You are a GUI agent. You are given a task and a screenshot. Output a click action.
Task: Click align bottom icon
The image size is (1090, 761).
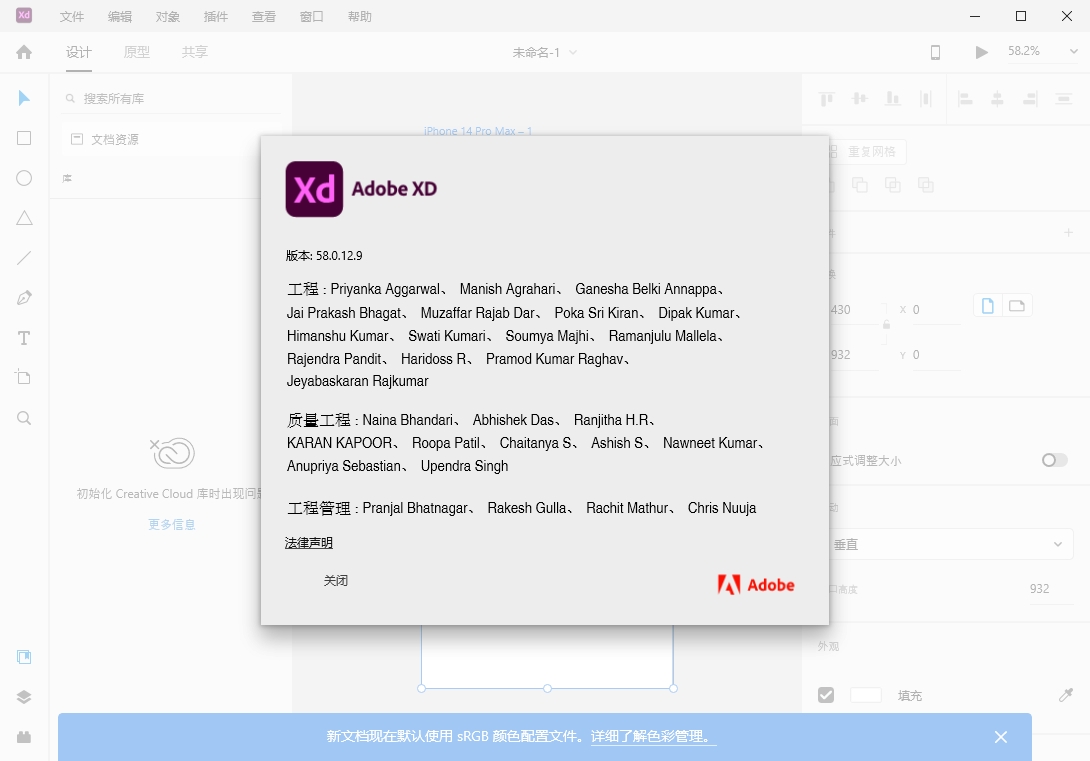(x=893, y=99)
